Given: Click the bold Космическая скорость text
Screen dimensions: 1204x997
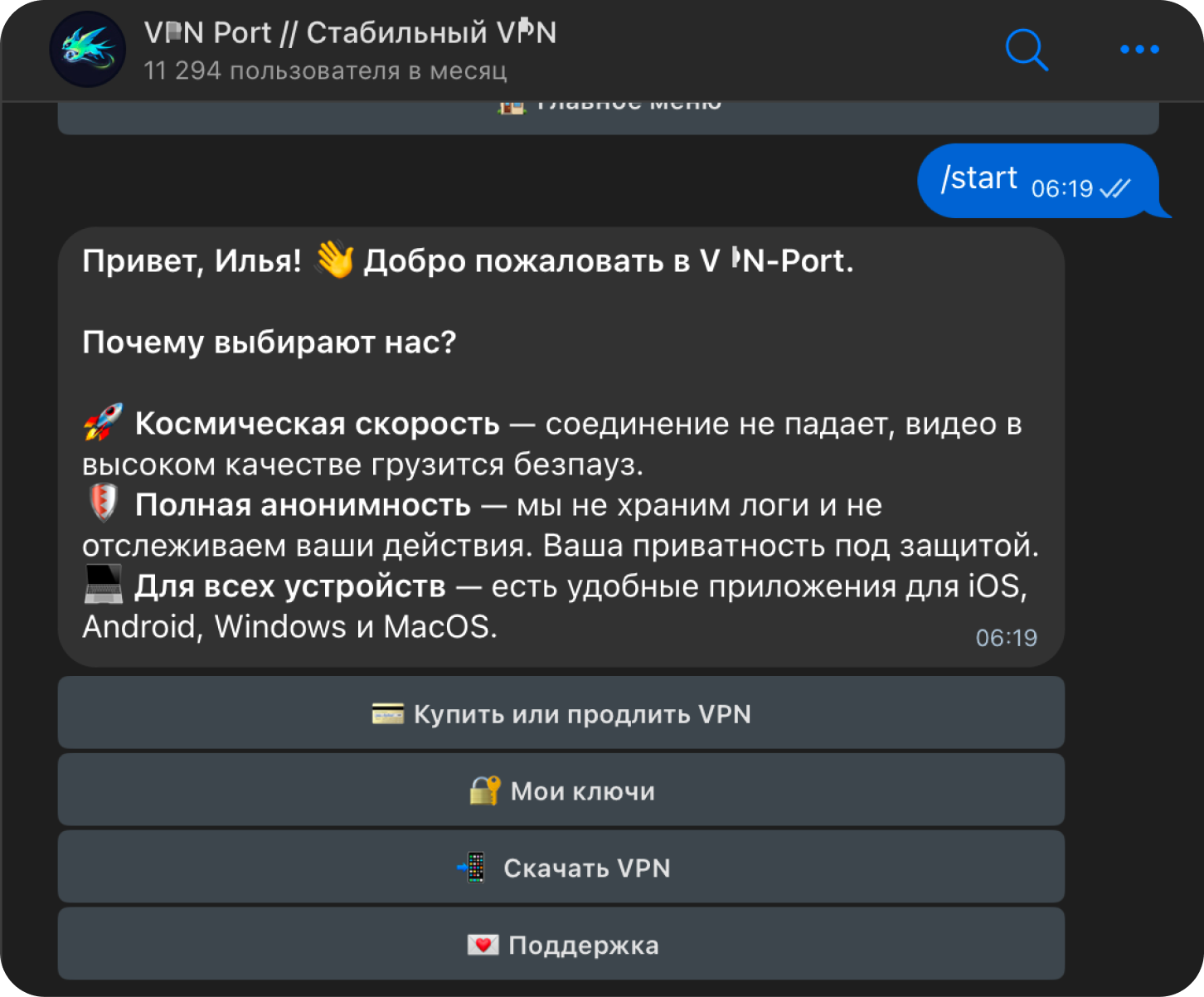Looking at the screenshot, I should click(x=318, y=423).
